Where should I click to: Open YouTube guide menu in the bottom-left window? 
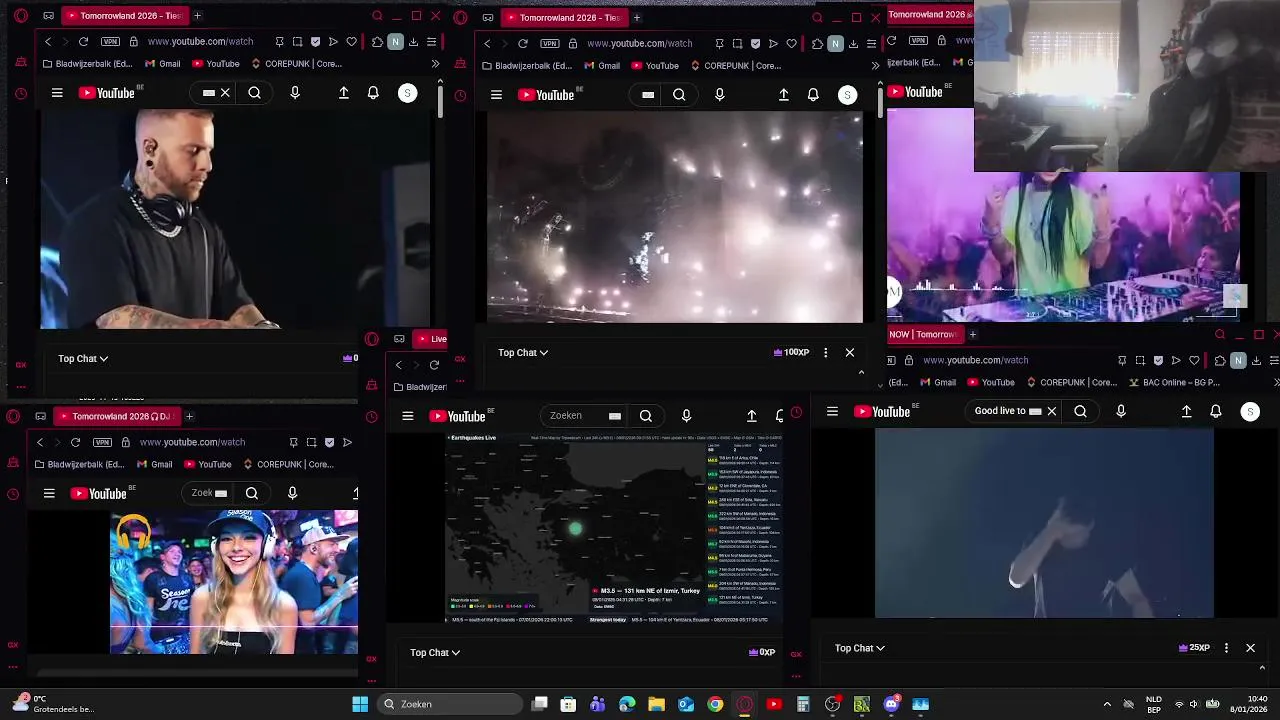49,493
